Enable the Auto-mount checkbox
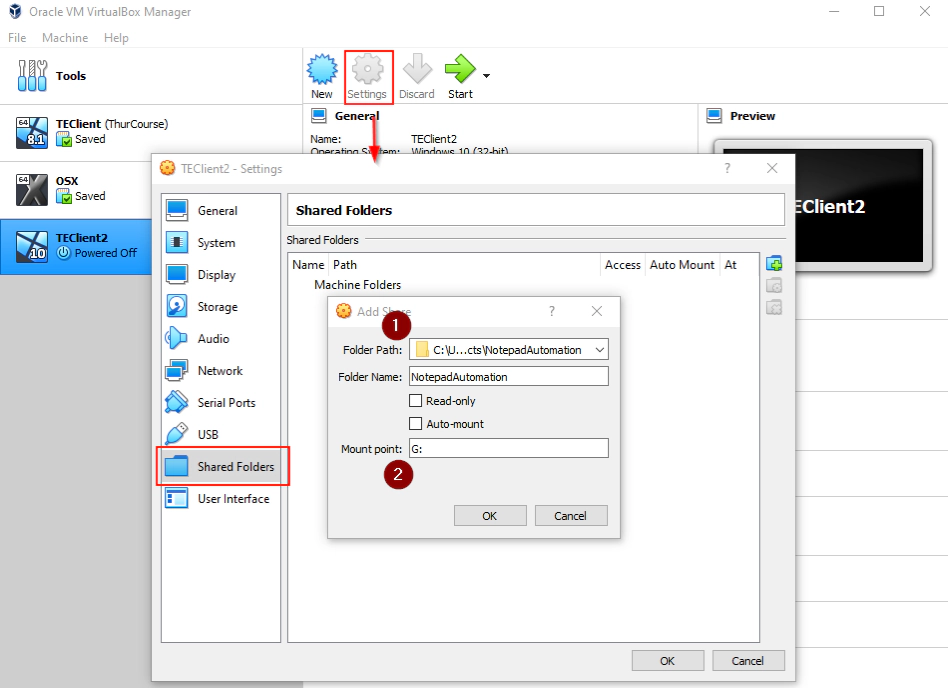Screen dimensions: 948x688 coord(416,424)
